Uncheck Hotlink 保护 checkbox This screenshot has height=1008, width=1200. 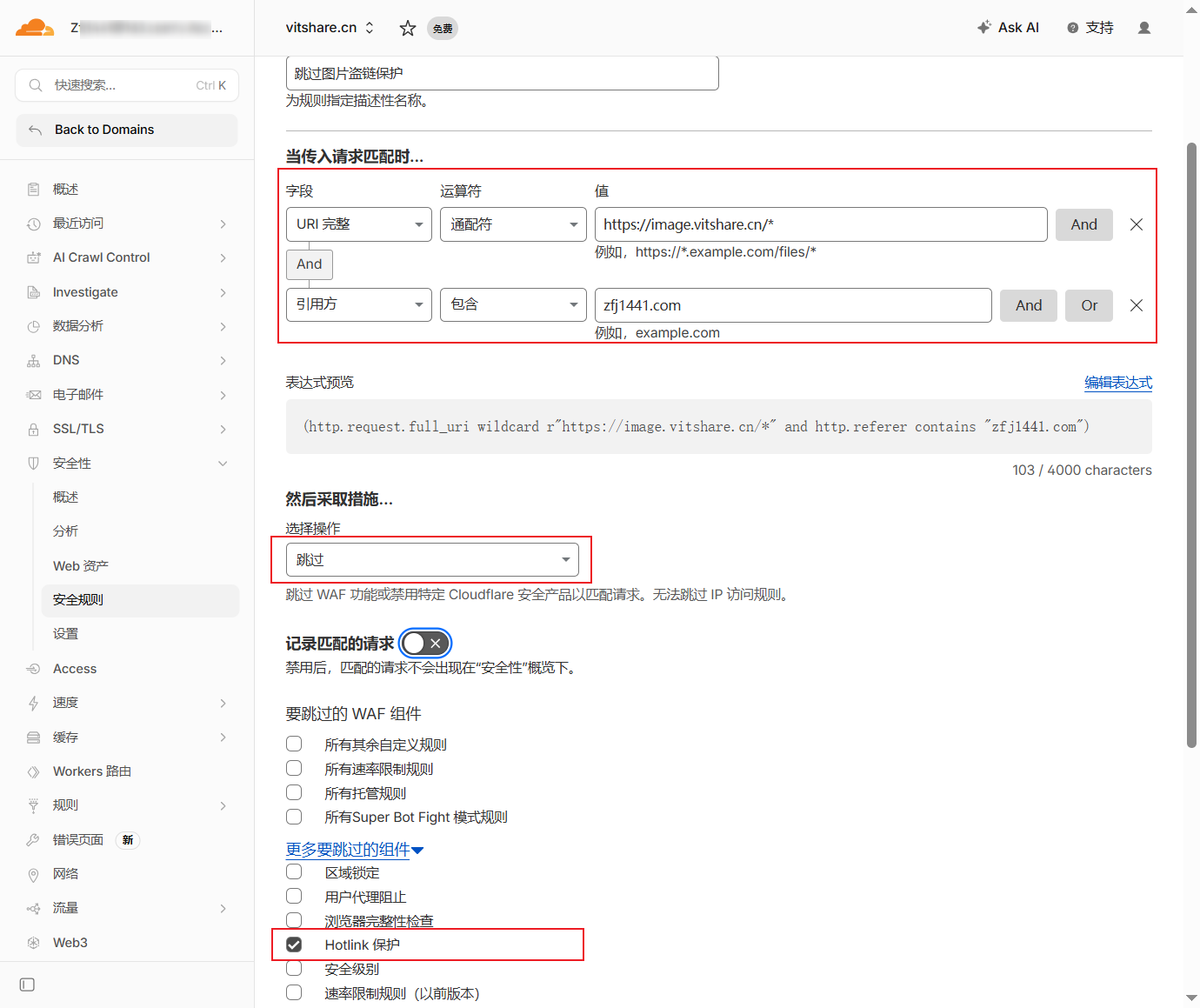click(294, 945)
